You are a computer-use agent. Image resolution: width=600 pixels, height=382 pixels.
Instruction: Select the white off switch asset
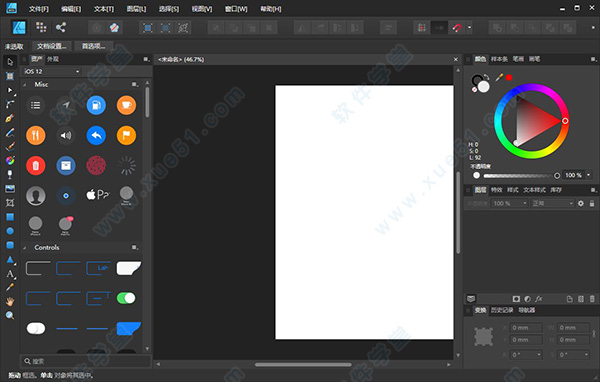pos(36,328)
